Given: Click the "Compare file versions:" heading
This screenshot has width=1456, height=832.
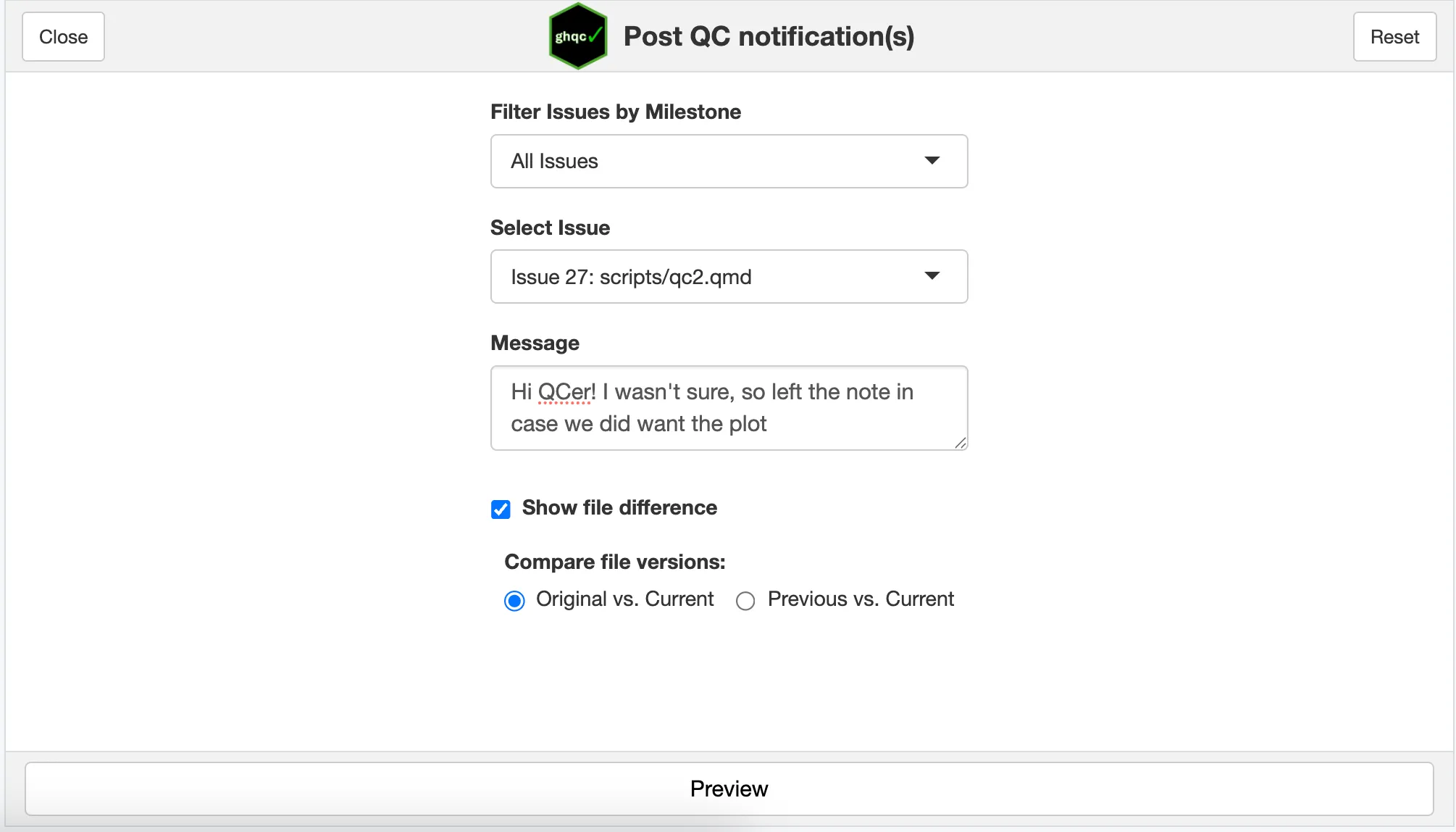Looking at the screenshot, I should (615, 562).
